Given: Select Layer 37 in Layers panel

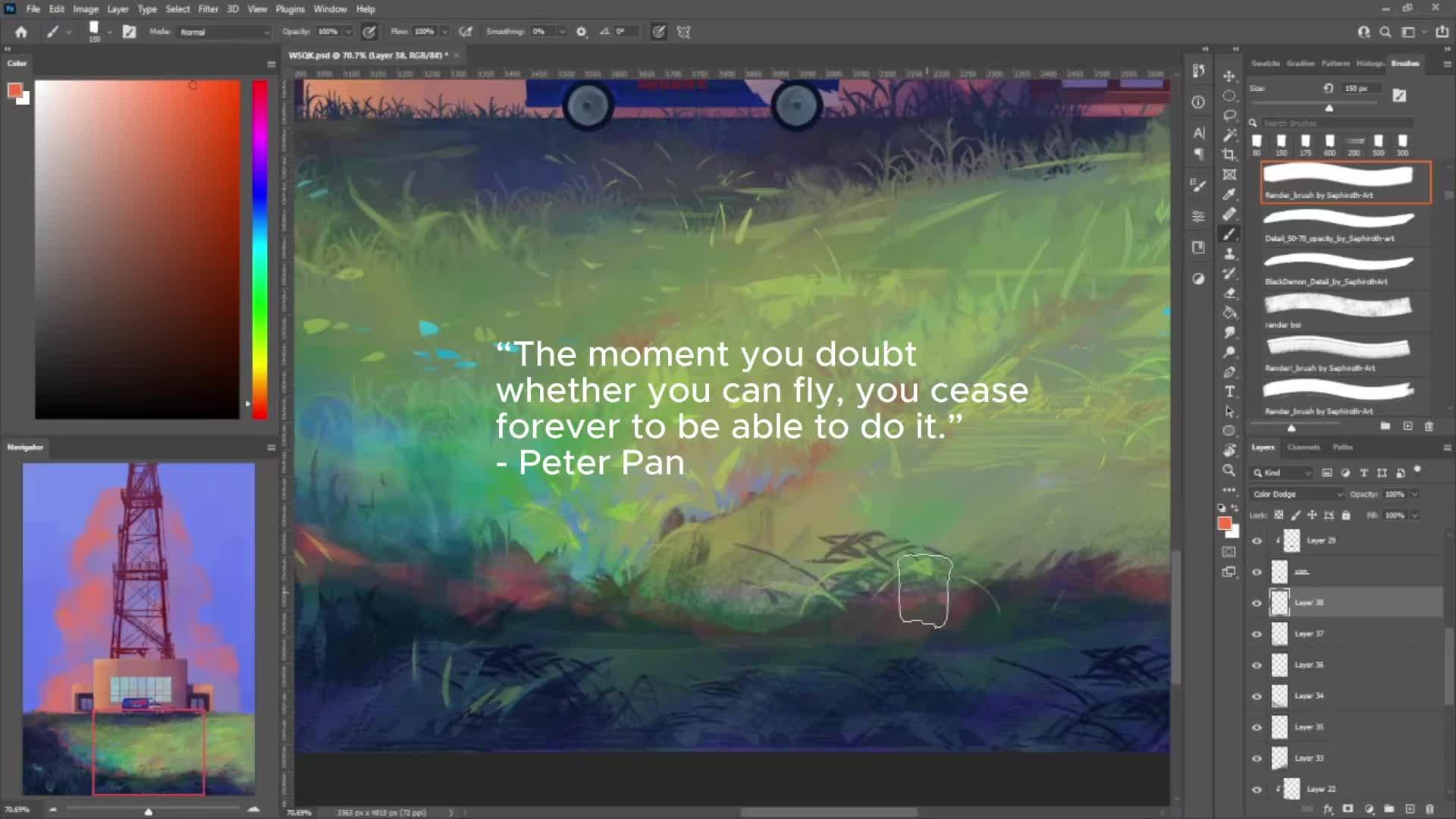Looking at the screenshot, I should [x=1347, y=634].
